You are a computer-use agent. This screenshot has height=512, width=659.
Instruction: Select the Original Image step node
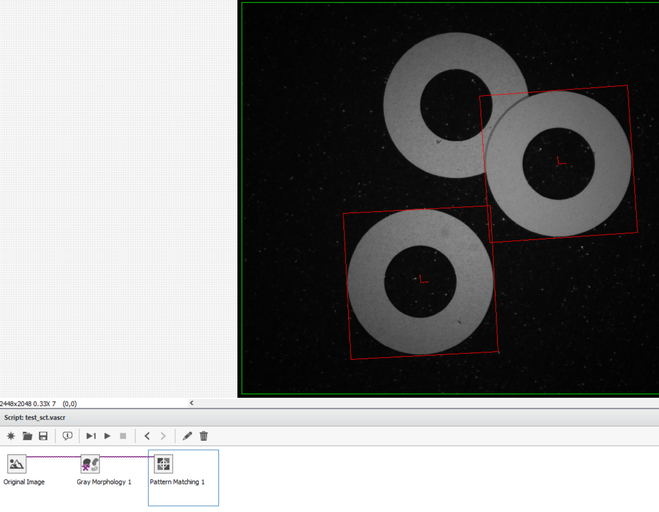coord(17,464)
